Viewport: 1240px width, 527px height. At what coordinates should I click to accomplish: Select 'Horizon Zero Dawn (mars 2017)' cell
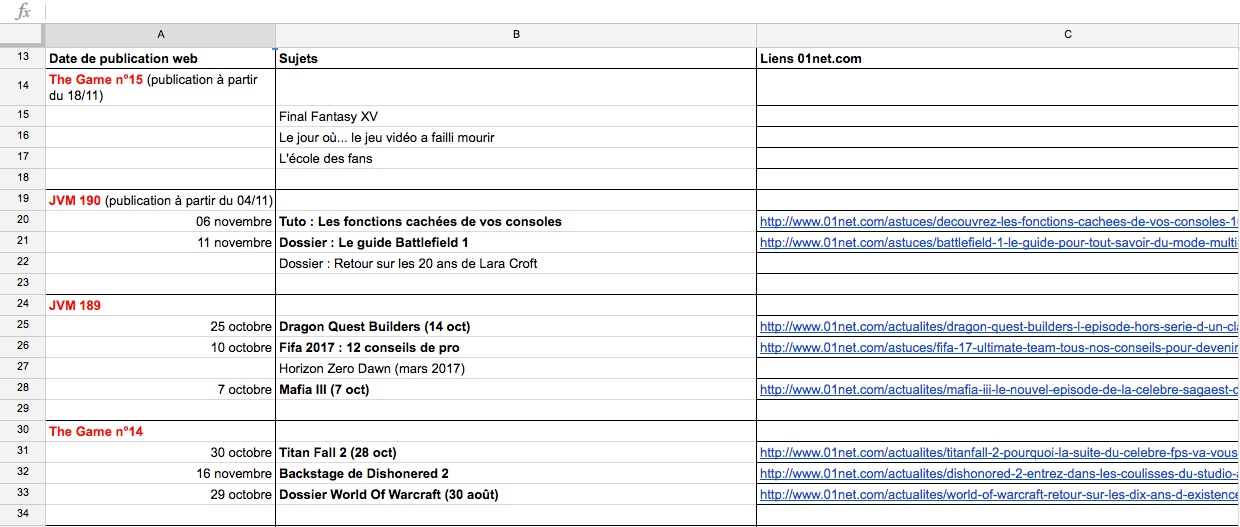coord(516,368)
